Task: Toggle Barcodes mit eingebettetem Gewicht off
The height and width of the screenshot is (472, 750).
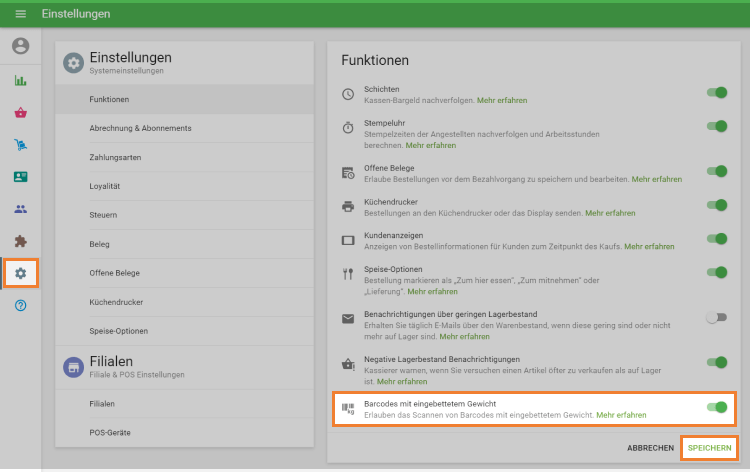Action: tap(716, 407)
